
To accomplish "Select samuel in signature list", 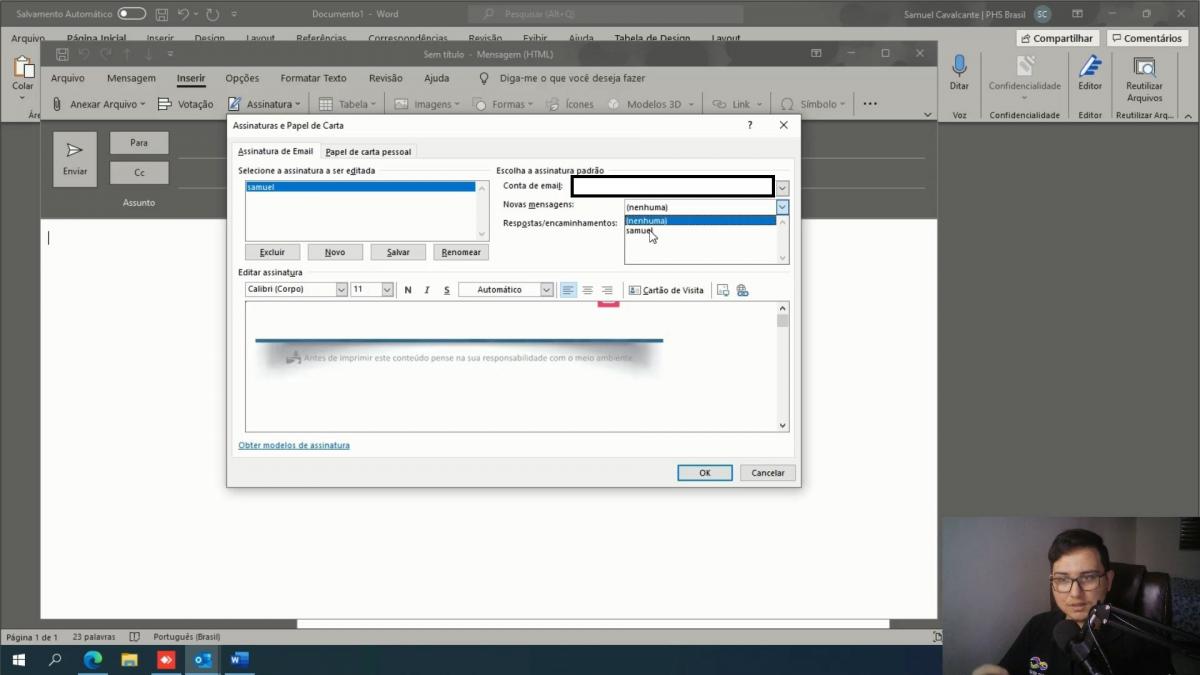I will (x=360, y=187).
